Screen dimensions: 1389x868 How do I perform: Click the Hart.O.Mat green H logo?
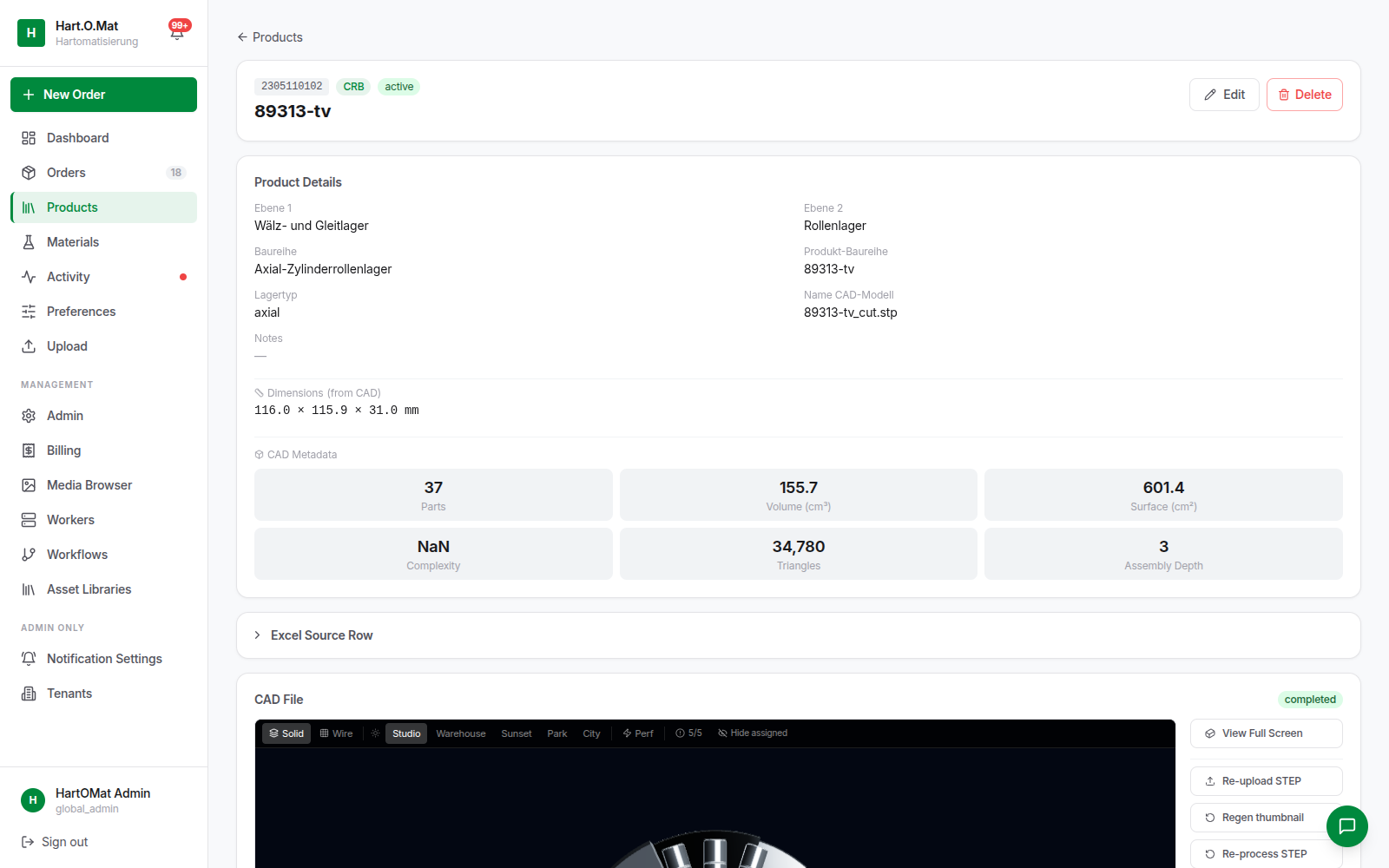[x=31, y=33]
